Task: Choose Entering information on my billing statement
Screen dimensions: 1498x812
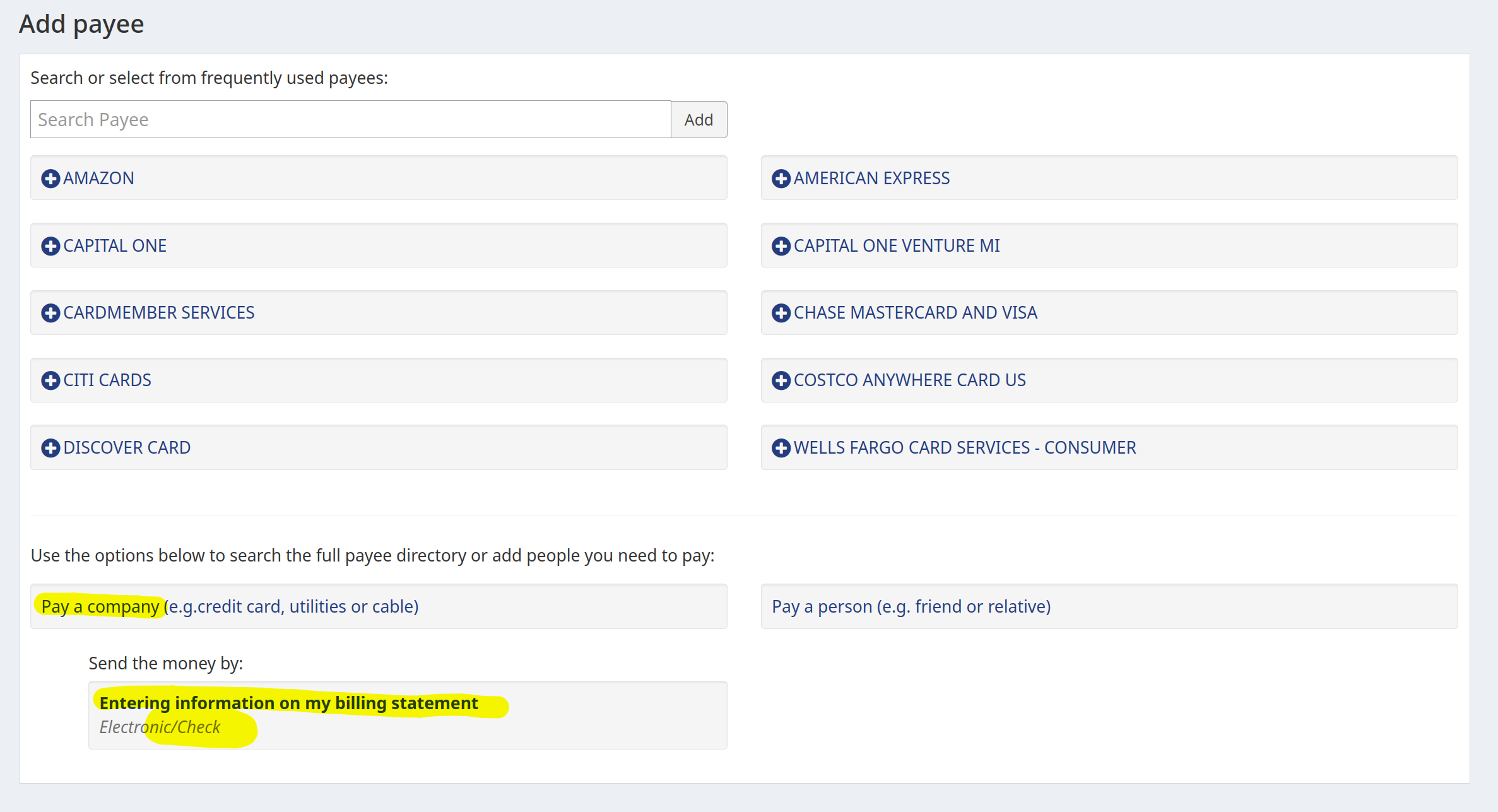Action: pyautogui.click(x=288, y=703)
